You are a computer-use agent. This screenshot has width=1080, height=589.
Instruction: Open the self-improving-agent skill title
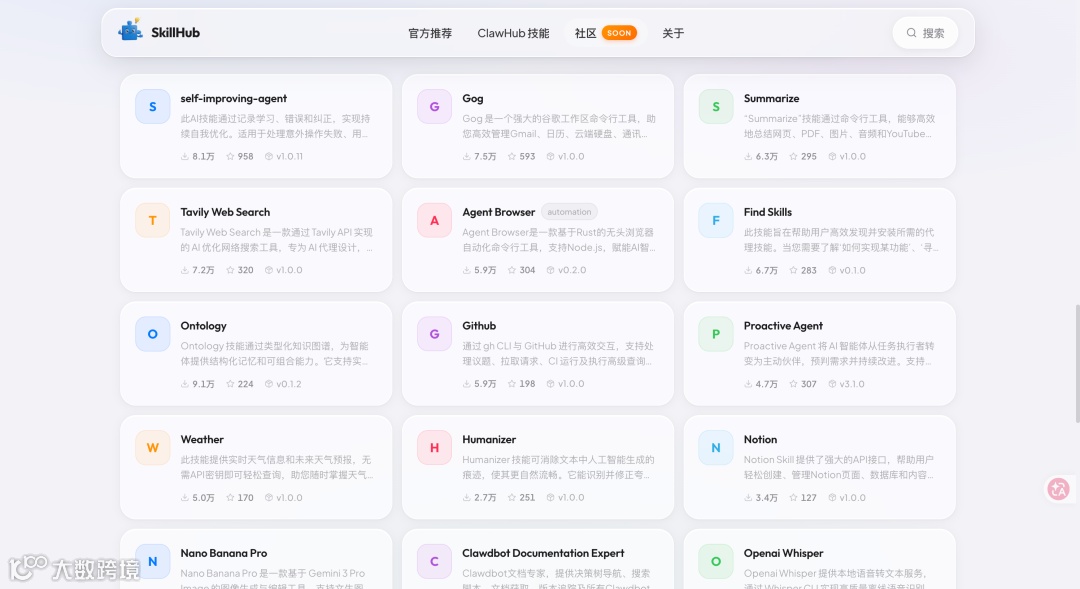[233, 99]
